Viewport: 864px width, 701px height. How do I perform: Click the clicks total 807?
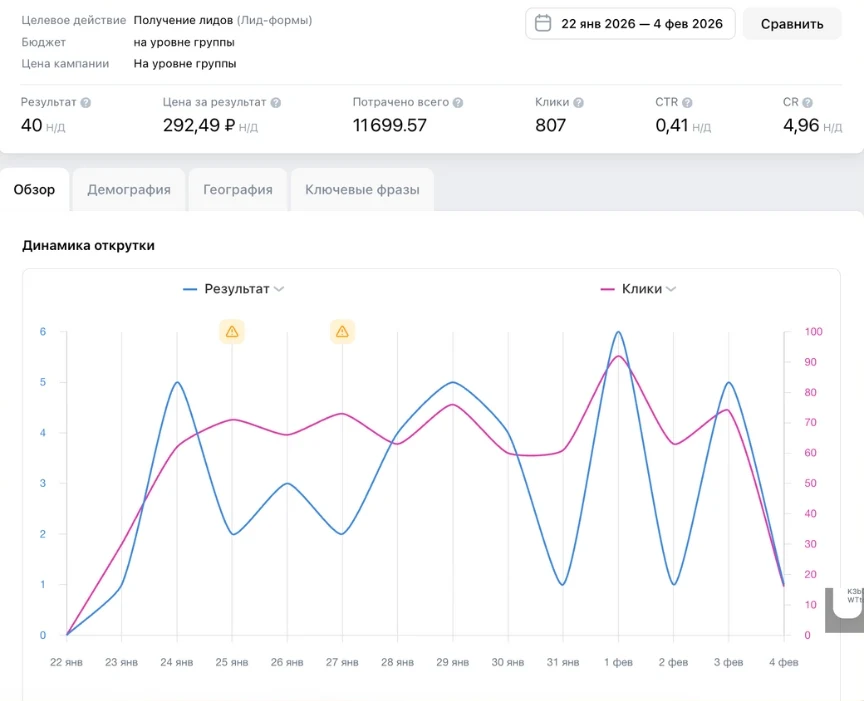pyautogui.click(x=550, y=125)
